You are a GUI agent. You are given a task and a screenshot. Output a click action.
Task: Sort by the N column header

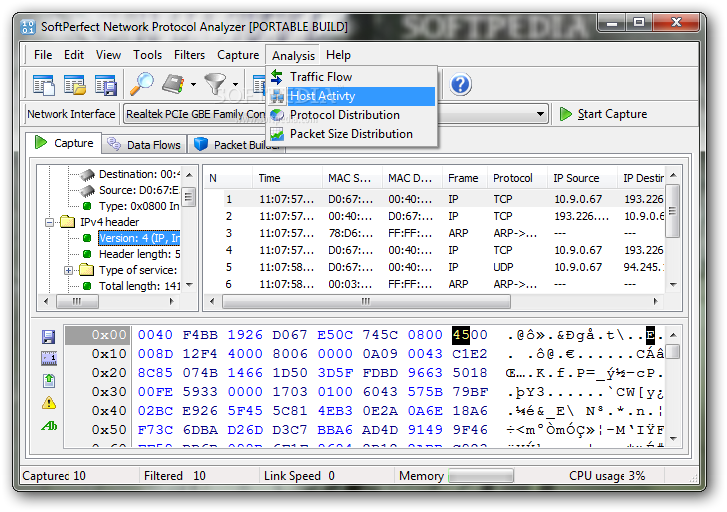[228, 178]
